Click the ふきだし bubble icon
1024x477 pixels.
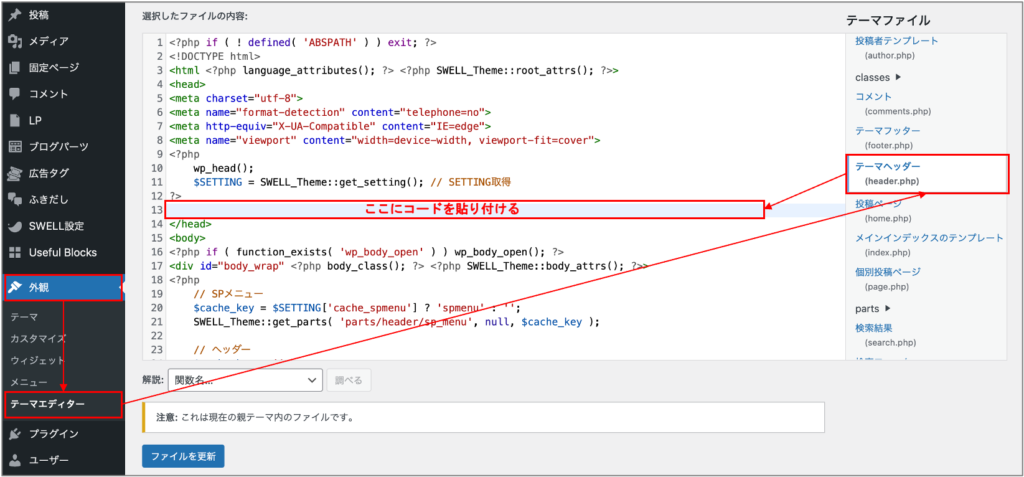pyautogui.click(x=14, y=199)
